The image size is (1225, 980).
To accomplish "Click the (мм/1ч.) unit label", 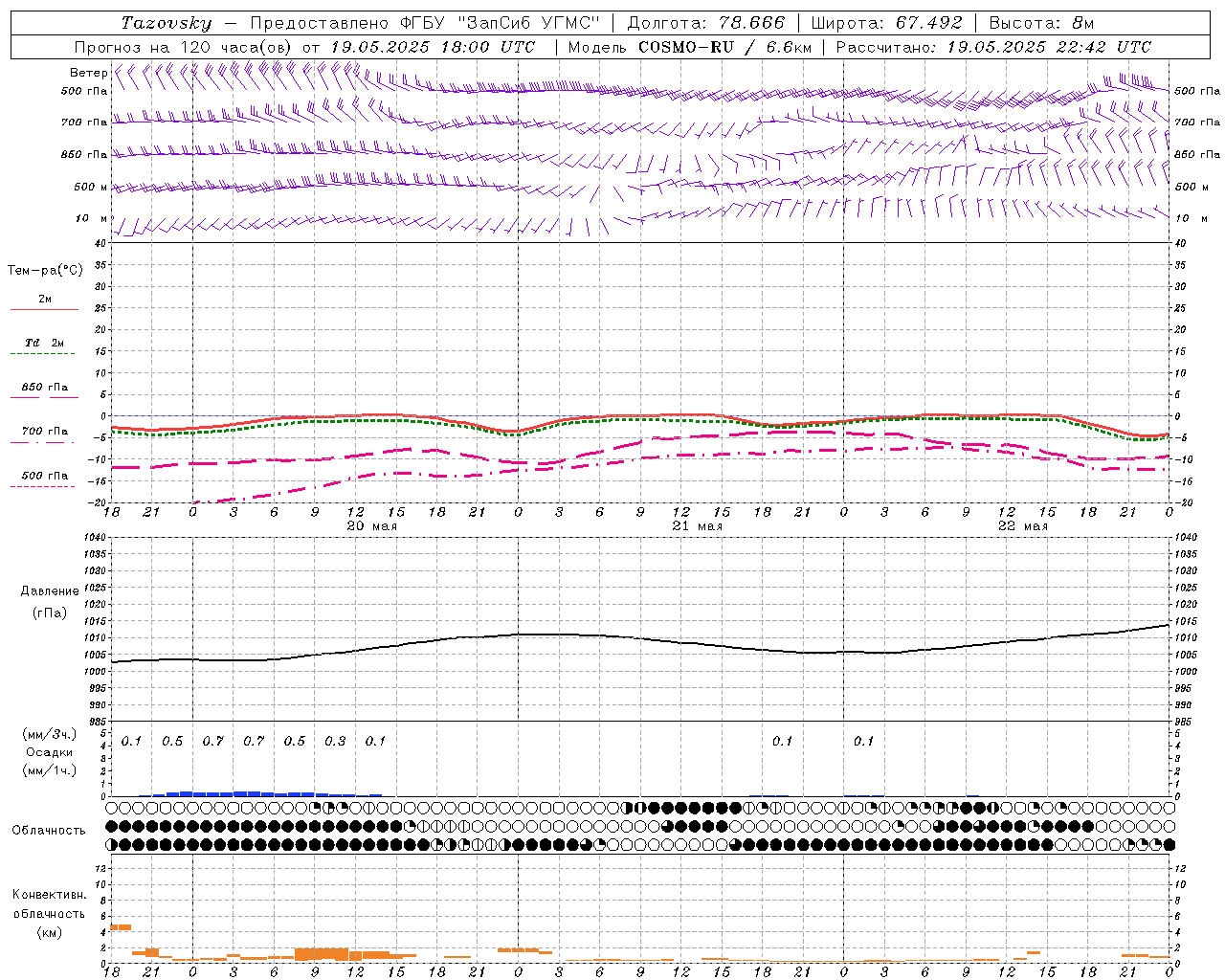I will (50, 770).
